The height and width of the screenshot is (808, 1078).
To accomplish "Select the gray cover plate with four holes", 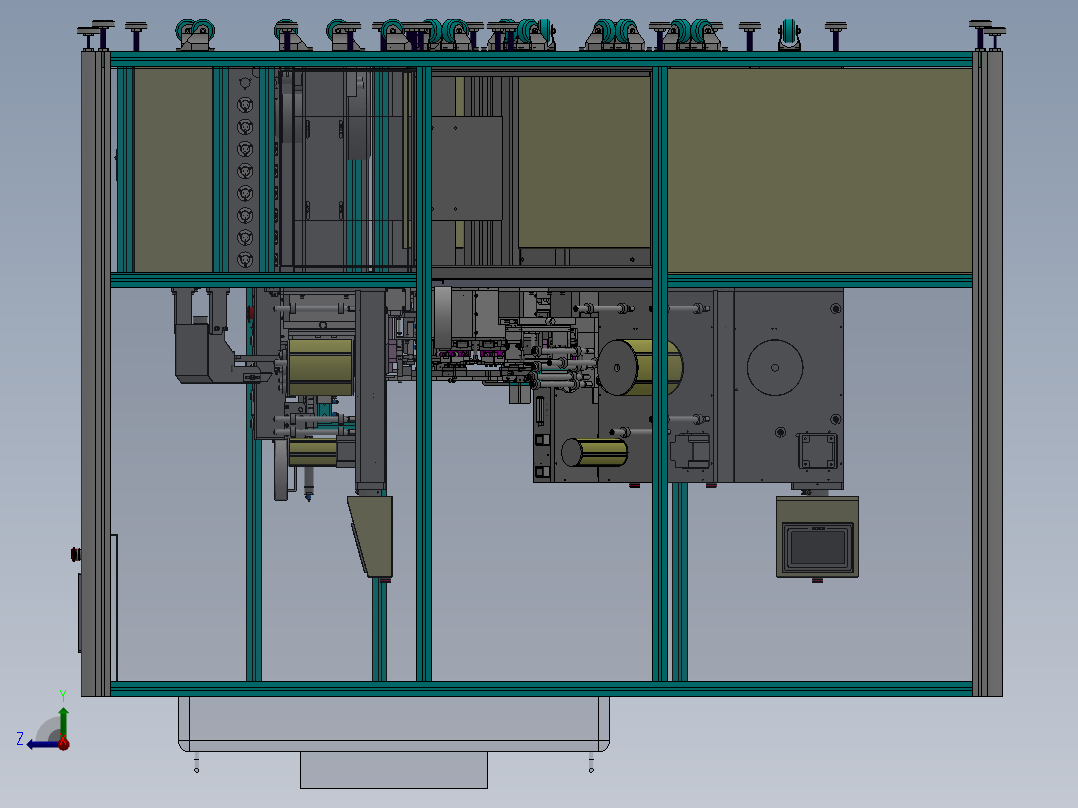I will coord(467,168).
